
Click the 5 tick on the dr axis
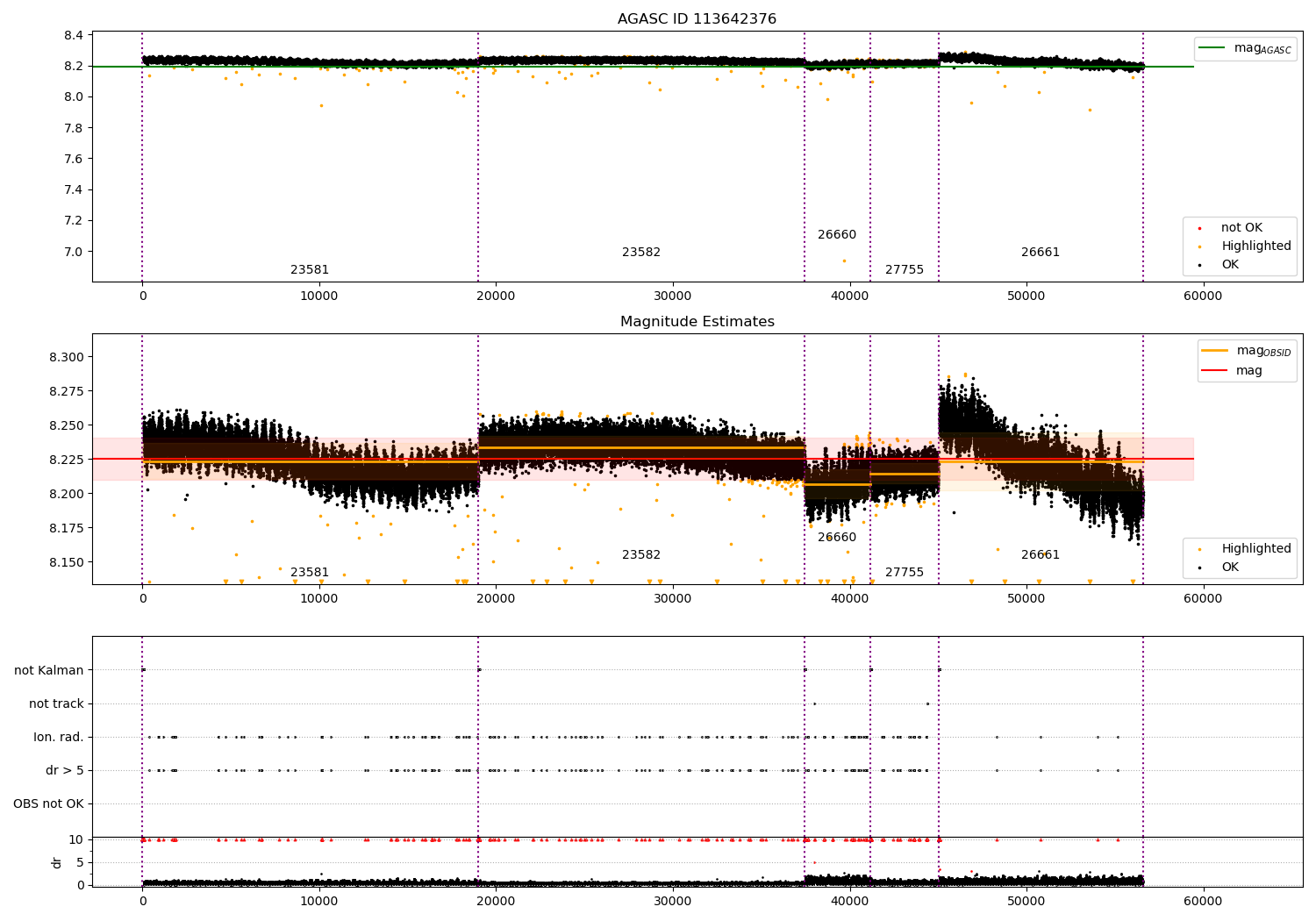80,863
